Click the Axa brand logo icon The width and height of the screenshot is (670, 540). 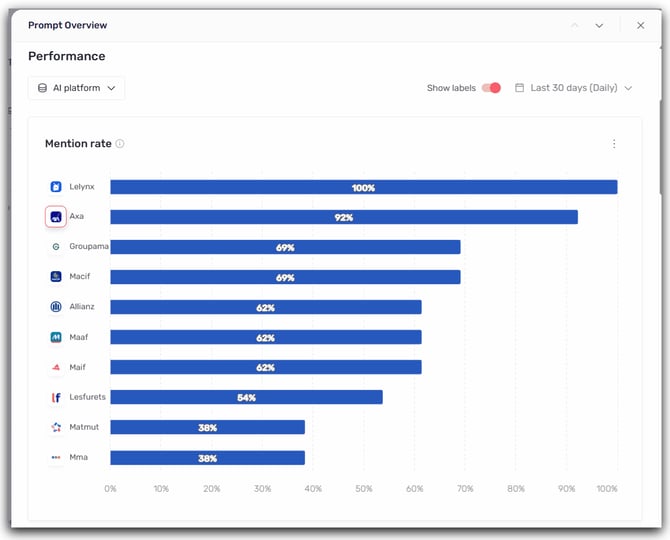coord(56,217)
